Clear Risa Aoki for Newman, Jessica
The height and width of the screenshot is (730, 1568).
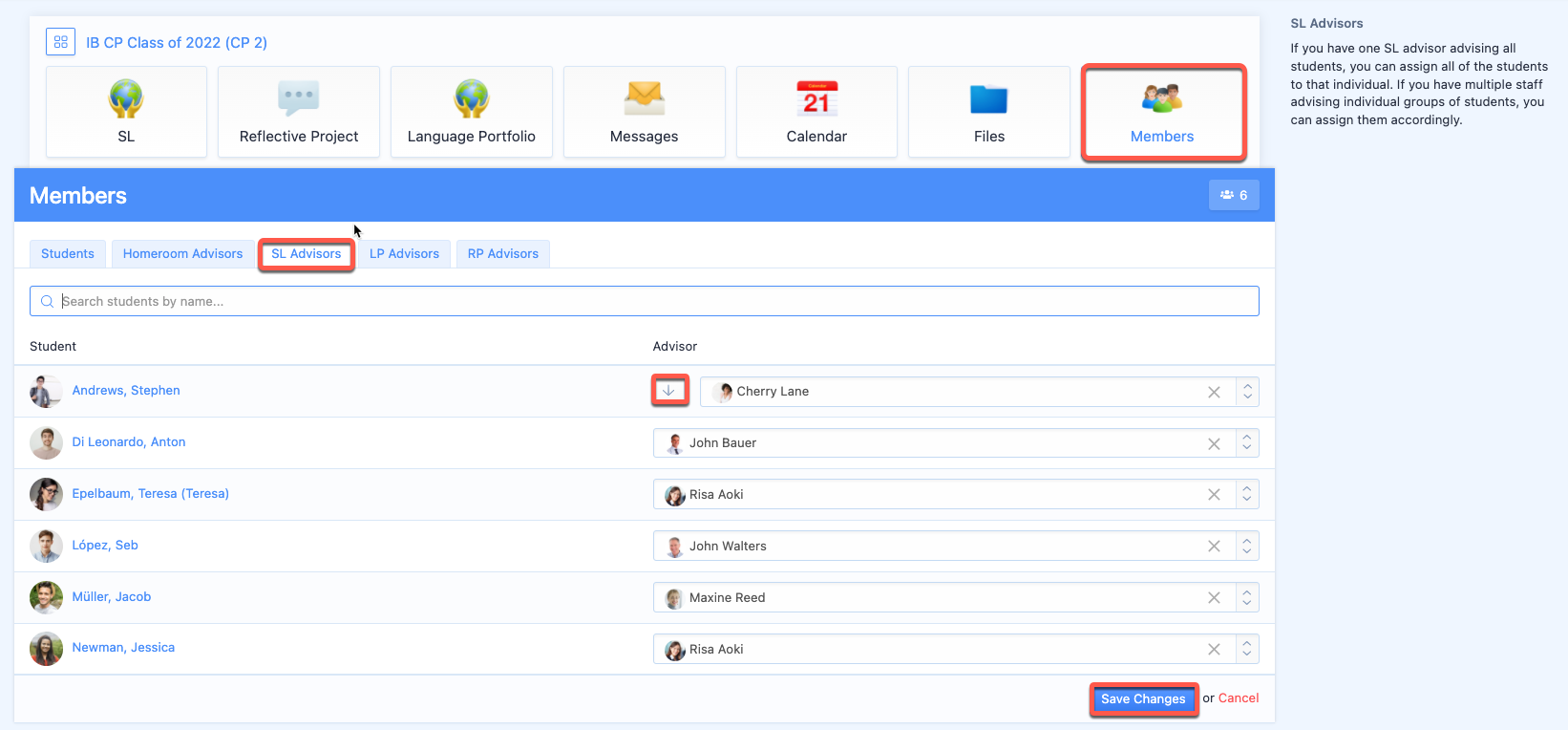1214,650
